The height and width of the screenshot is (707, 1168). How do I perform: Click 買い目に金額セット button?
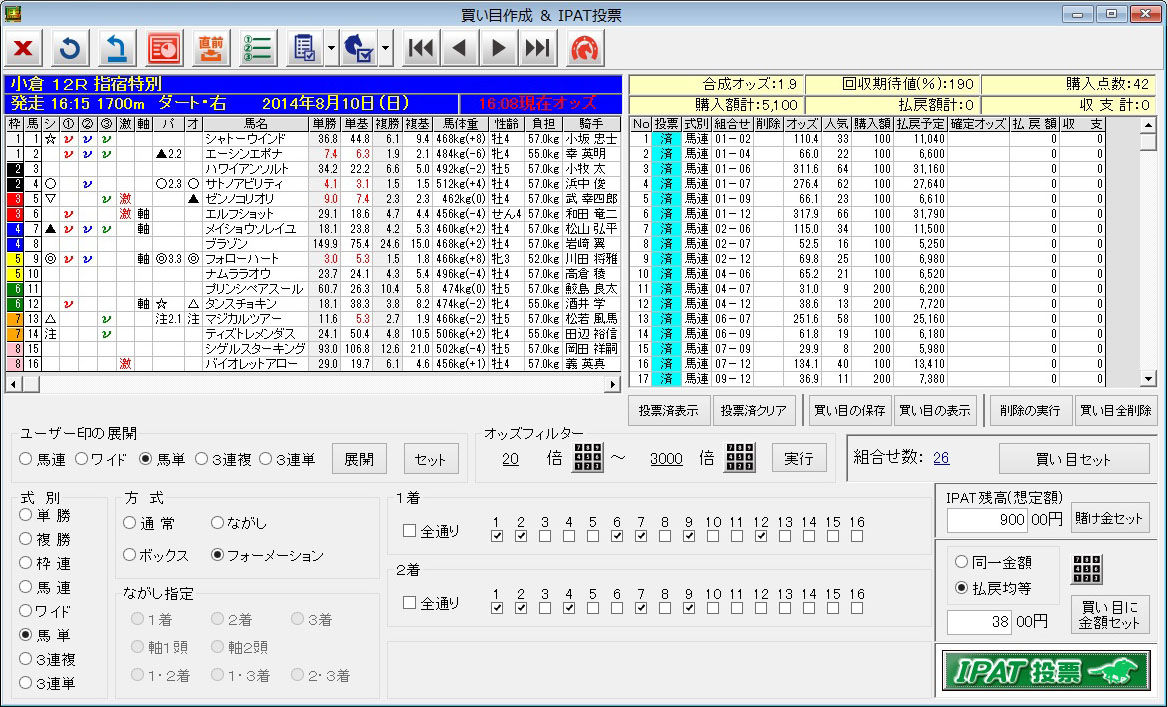(x=1110, y=615)
